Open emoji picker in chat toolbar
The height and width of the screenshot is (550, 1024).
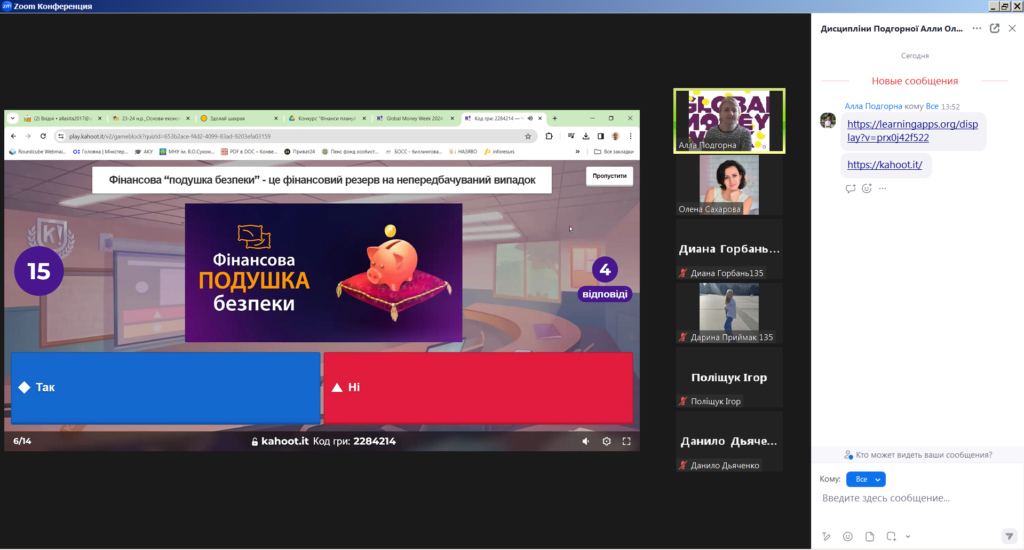tap(848, 536)
